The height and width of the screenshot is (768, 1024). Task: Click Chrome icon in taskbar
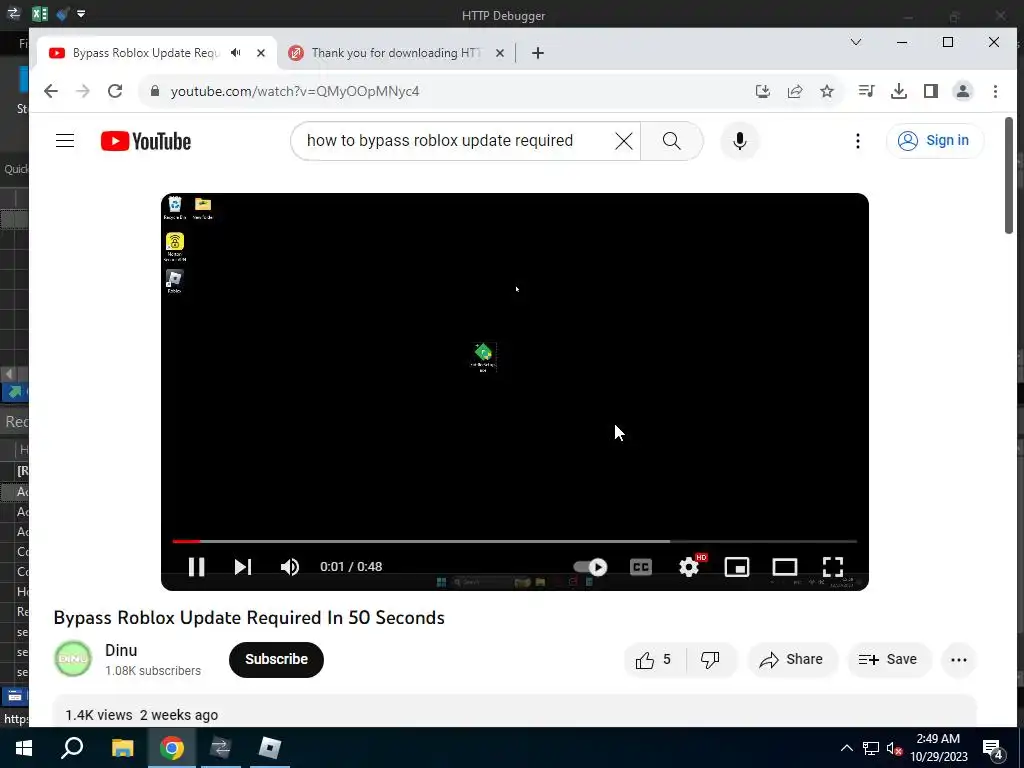[x=172, y=748]
